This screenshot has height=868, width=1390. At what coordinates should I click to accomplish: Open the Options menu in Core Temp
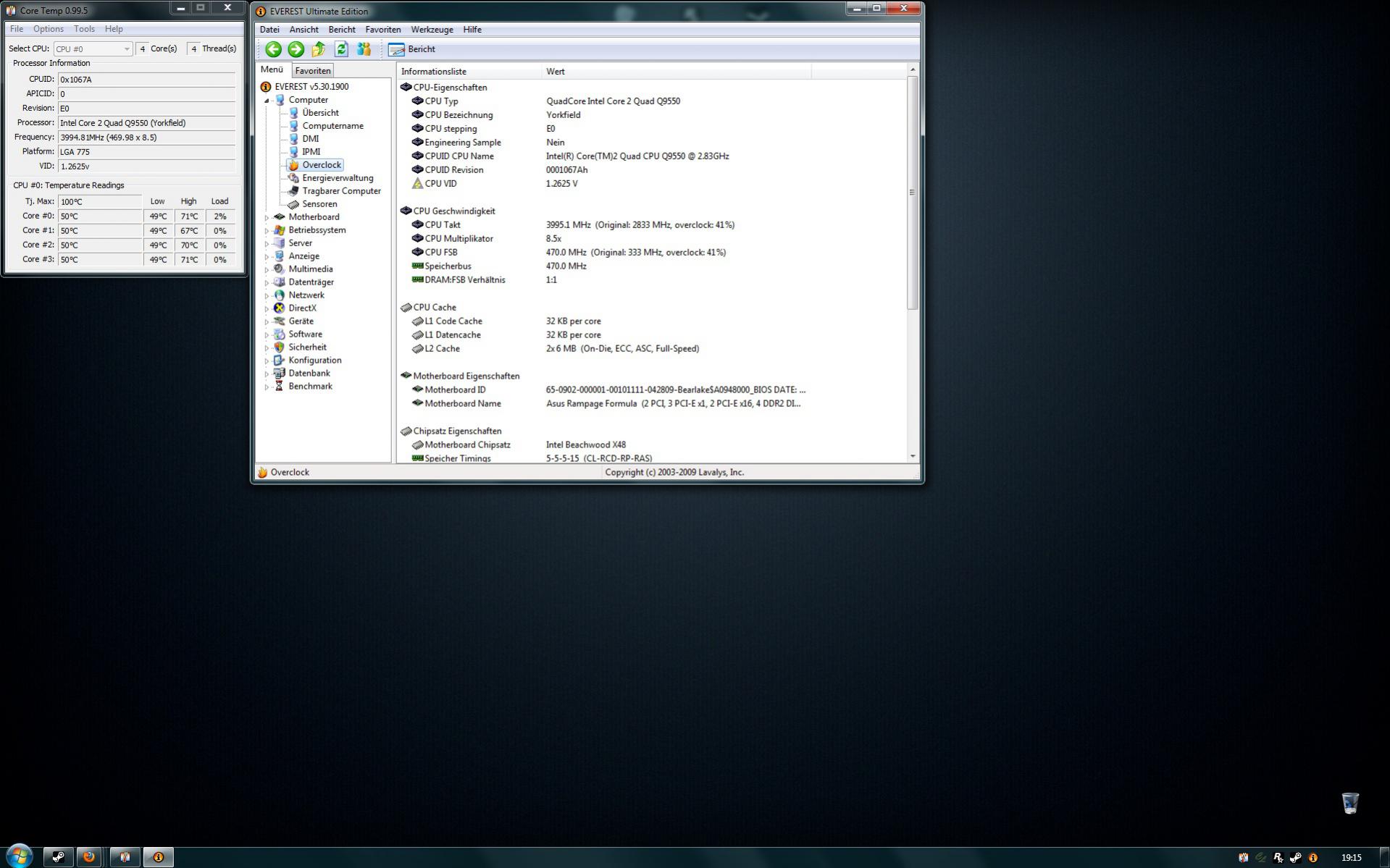pyautogui.click(x=49, y=29)
